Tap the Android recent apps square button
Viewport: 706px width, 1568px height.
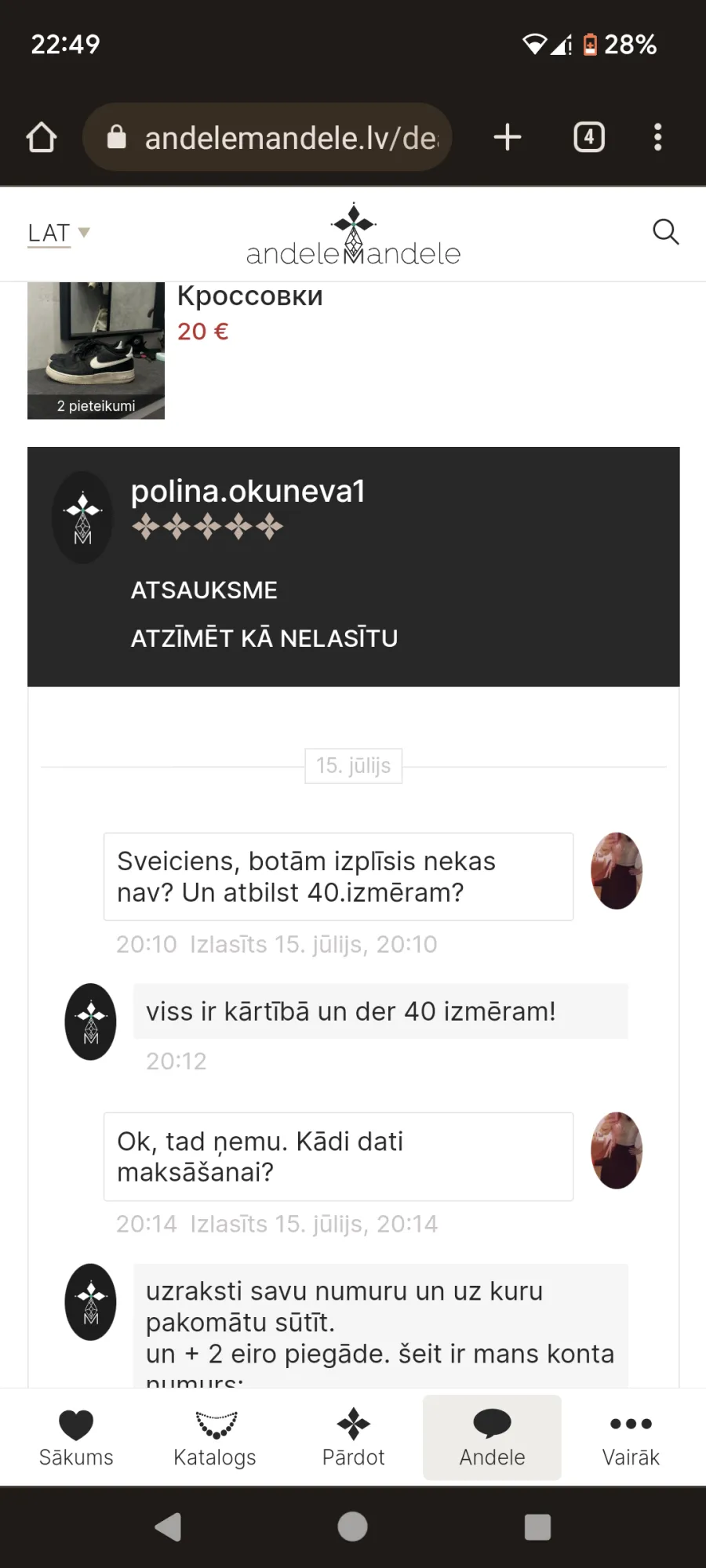pyautogui.click(x=537, y=1526)
